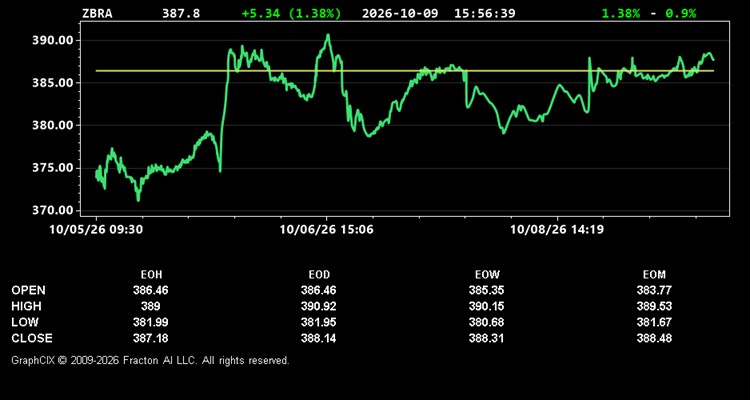Select the EOH low value 381.99
Image resolution: width=750 pixels, height=400 pixels.
pyautogui.click(x=151, y=322)
